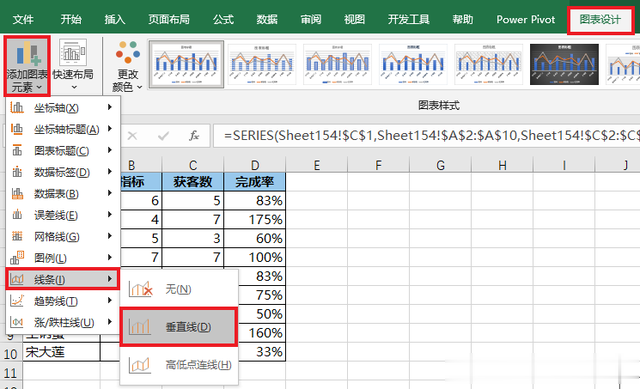Choose 高低点连线(H) option
The image size is (640, 389).
(179, 365)
